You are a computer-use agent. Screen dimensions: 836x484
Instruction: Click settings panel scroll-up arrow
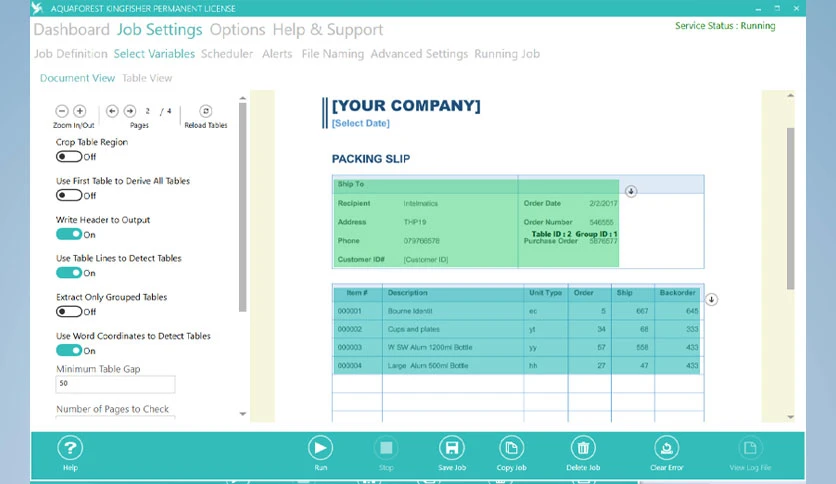243,99
